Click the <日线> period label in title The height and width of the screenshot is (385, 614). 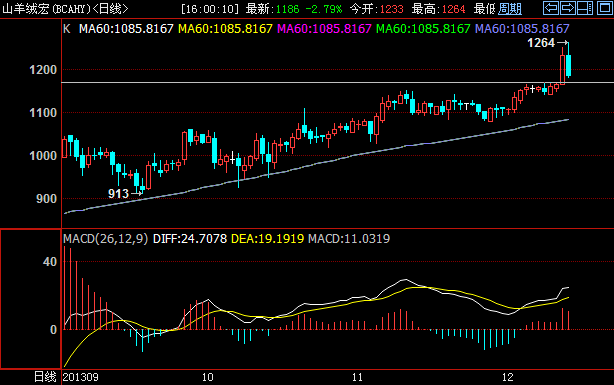[x=111, y=9]
